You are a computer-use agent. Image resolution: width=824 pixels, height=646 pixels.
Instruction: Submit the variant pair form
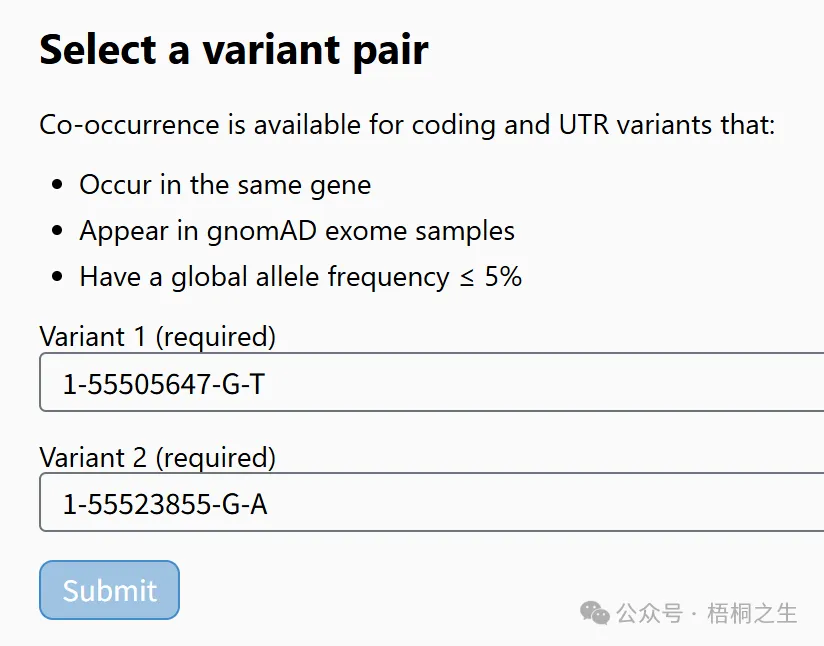(x=109, y=590)
